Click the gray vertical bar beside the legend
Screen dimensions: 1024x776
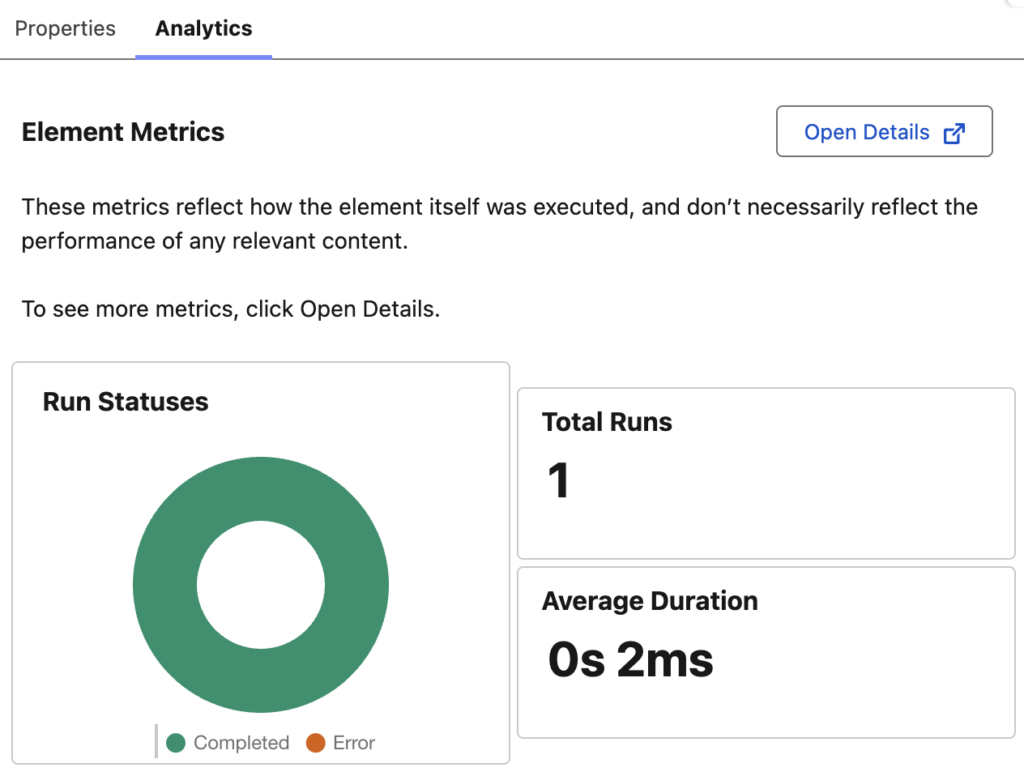pos(156,742)
